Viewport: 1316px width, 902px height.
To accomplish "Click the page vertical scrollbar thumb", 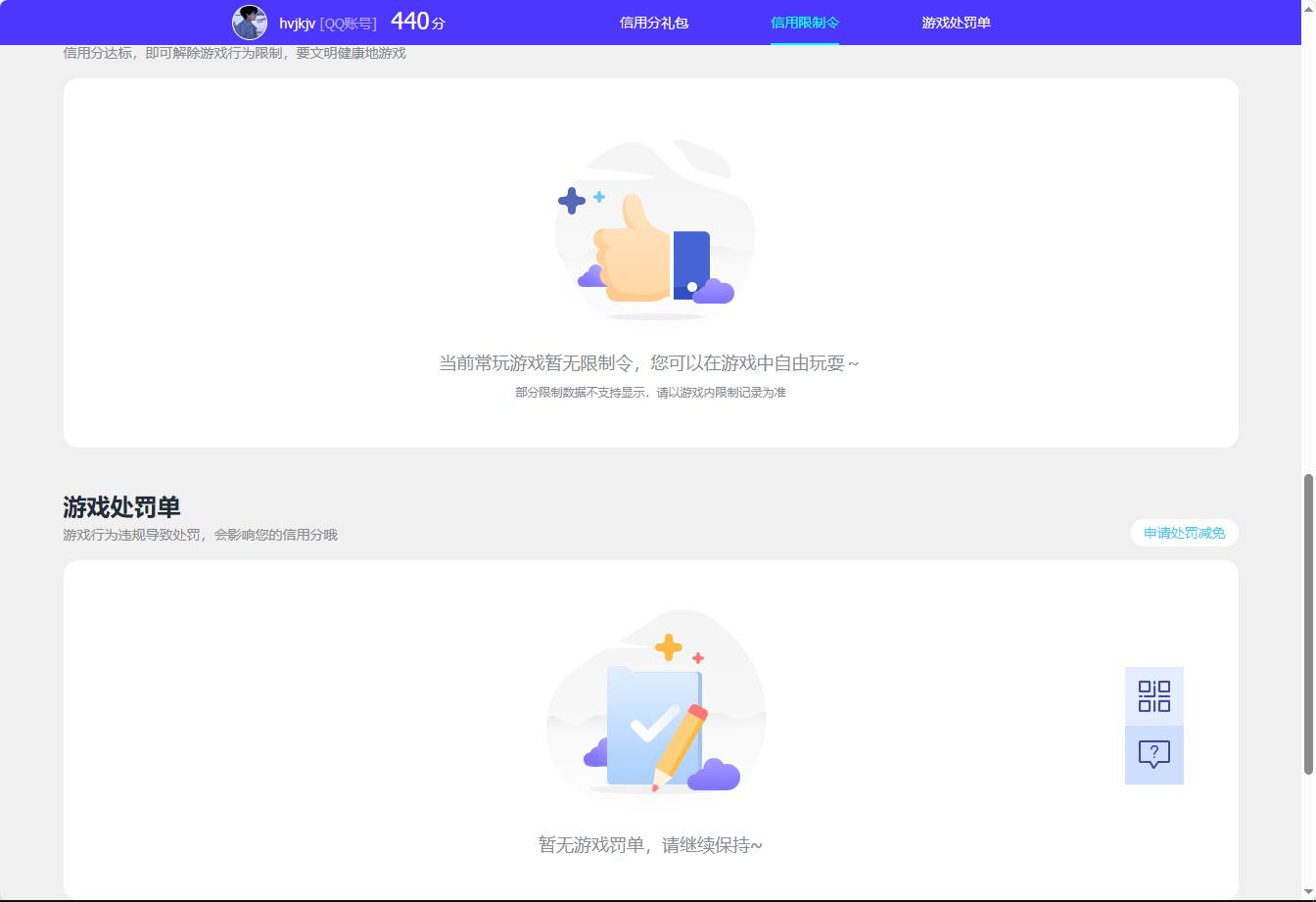I will [x=1308, y=625].
